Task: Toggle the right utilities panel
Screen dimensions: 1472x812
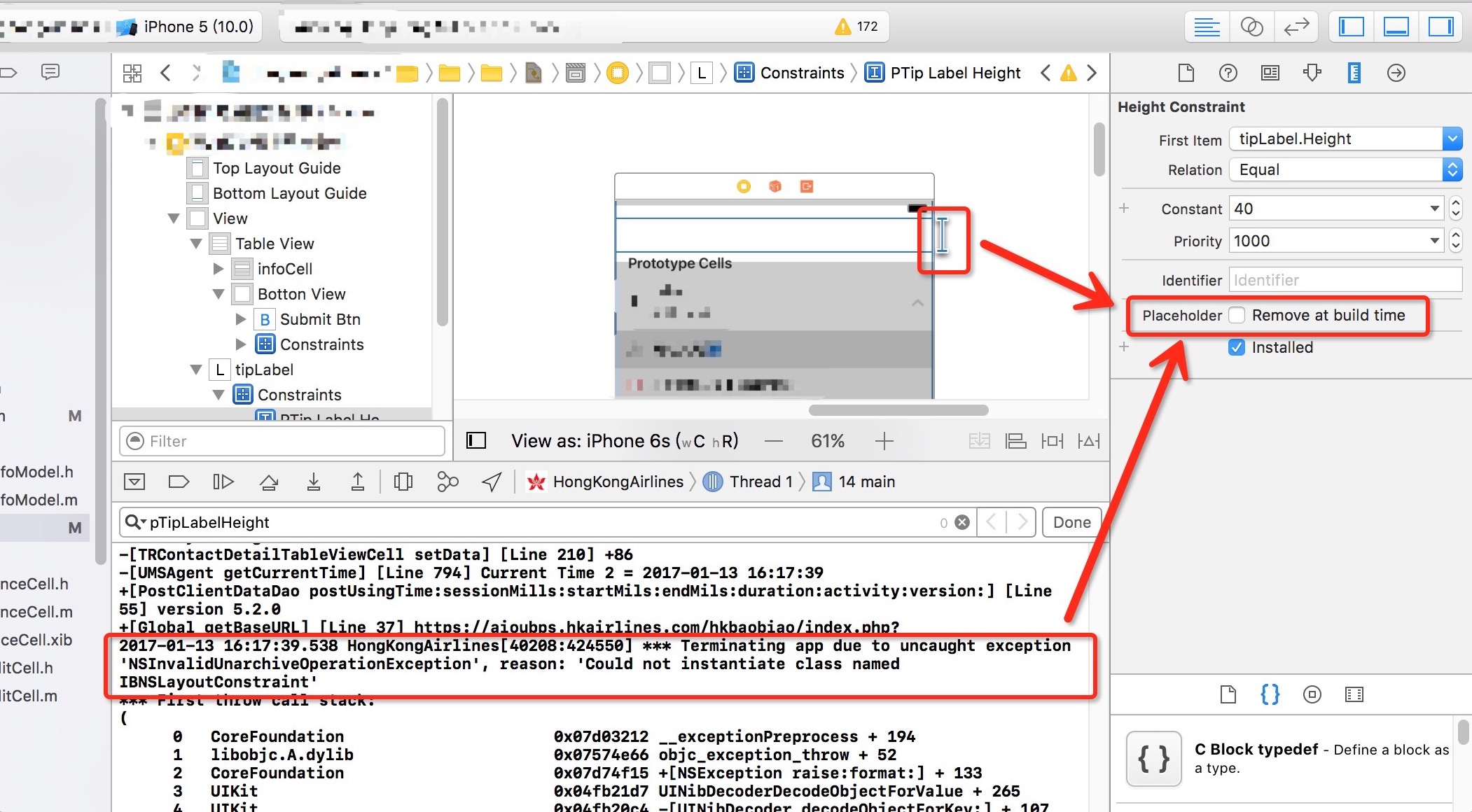Action: [1440, 27]
